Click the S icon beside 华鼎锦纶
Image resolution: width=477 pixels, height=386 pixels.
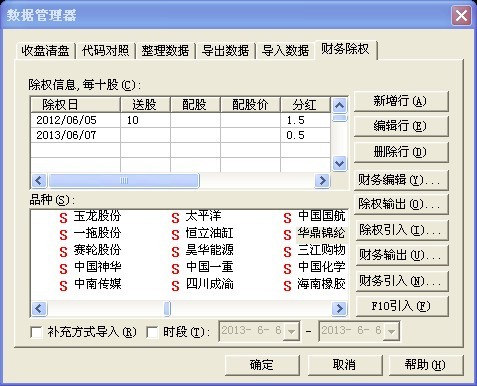click(x=287, y=235)
